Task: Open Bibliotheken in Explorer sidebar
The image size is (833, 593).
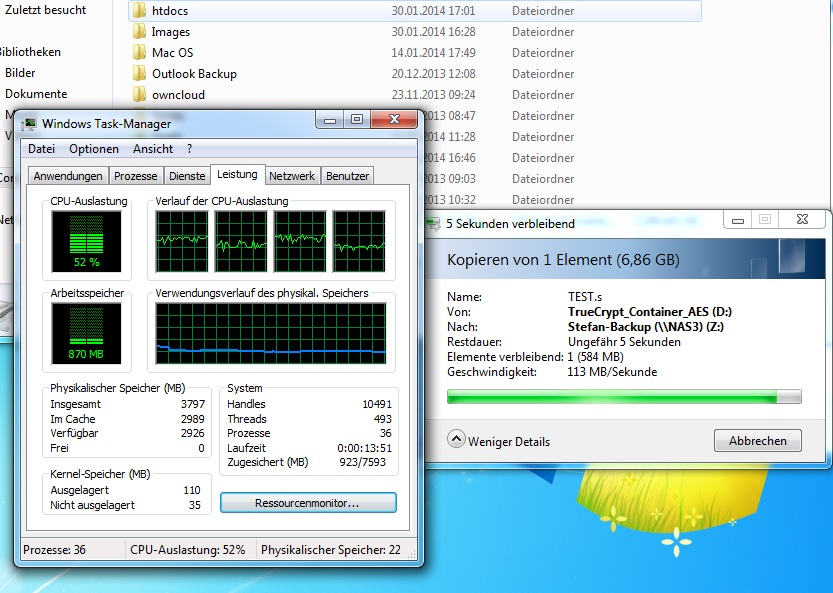Action: click(30, 52)
